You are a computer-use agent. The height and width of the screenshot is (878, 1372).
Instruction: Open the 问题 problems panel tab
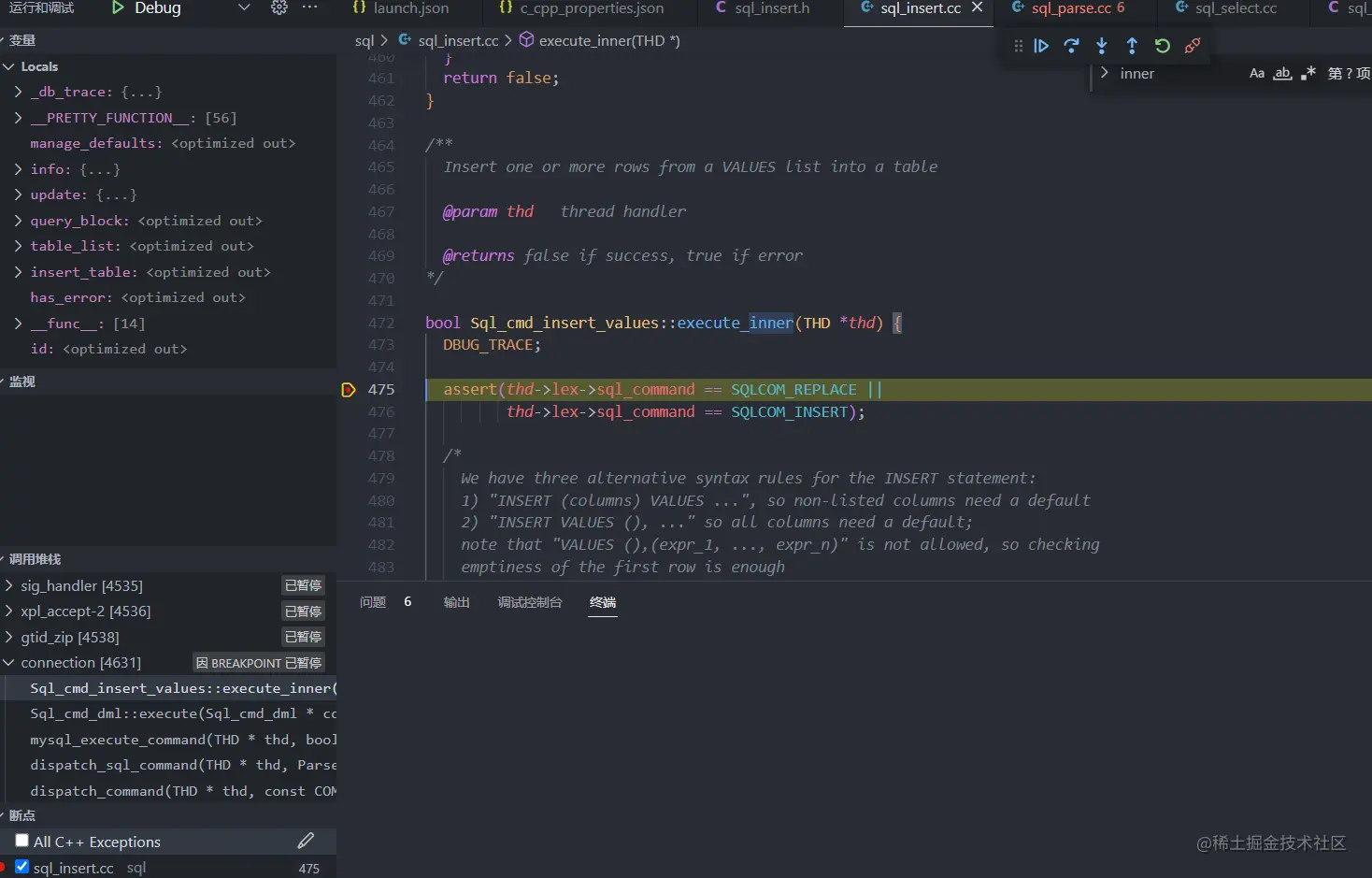tap(373, 602)
